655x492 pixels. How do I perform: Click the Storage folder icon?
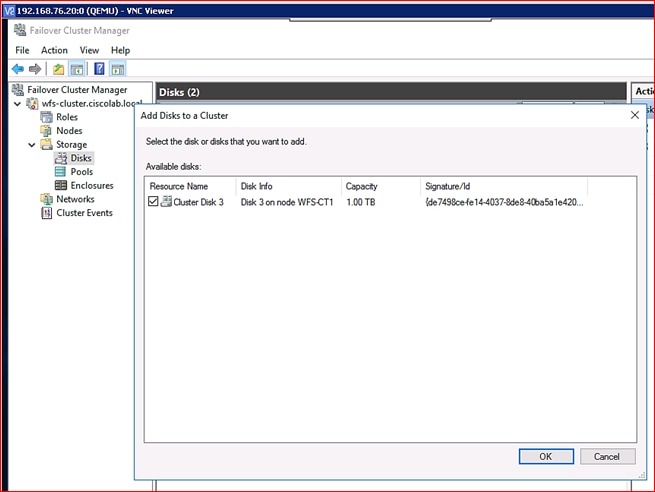click(46, 144)
